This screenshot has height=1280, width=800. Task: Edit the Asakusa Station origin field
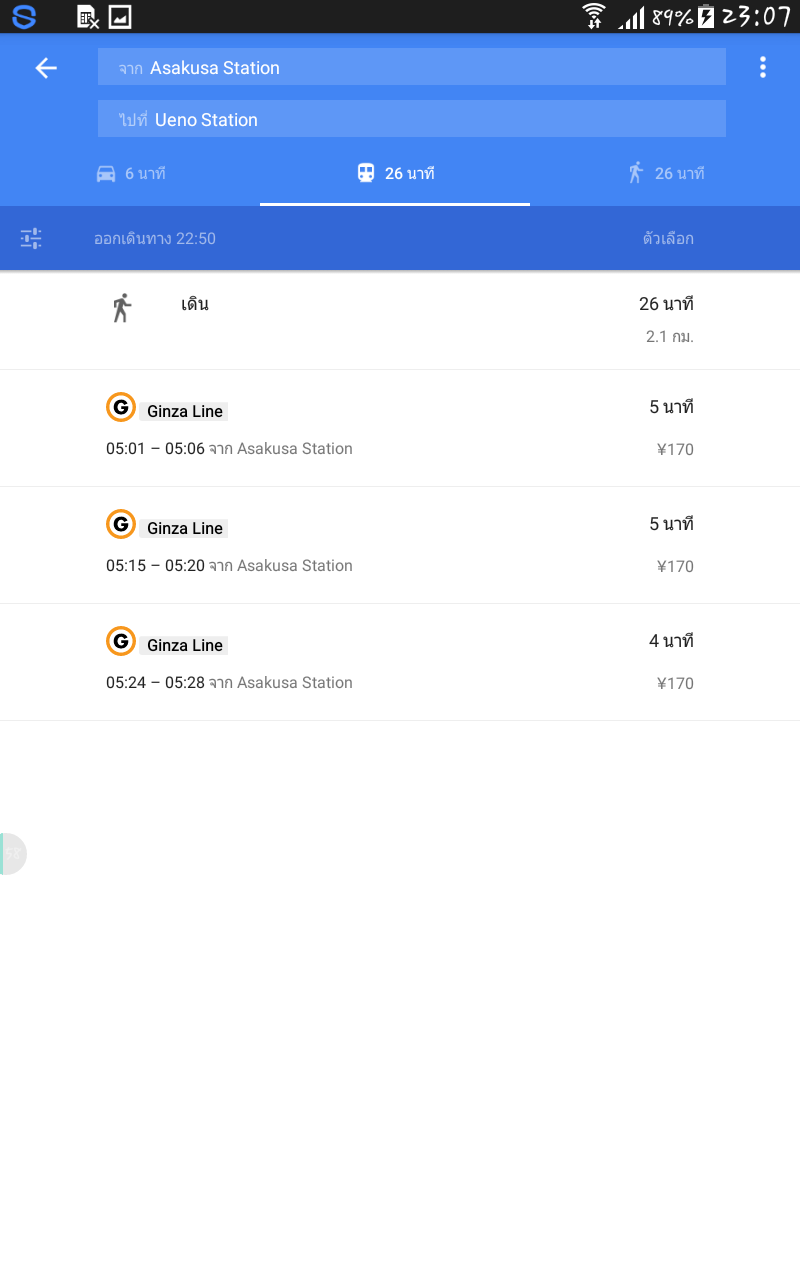(412, 67)
